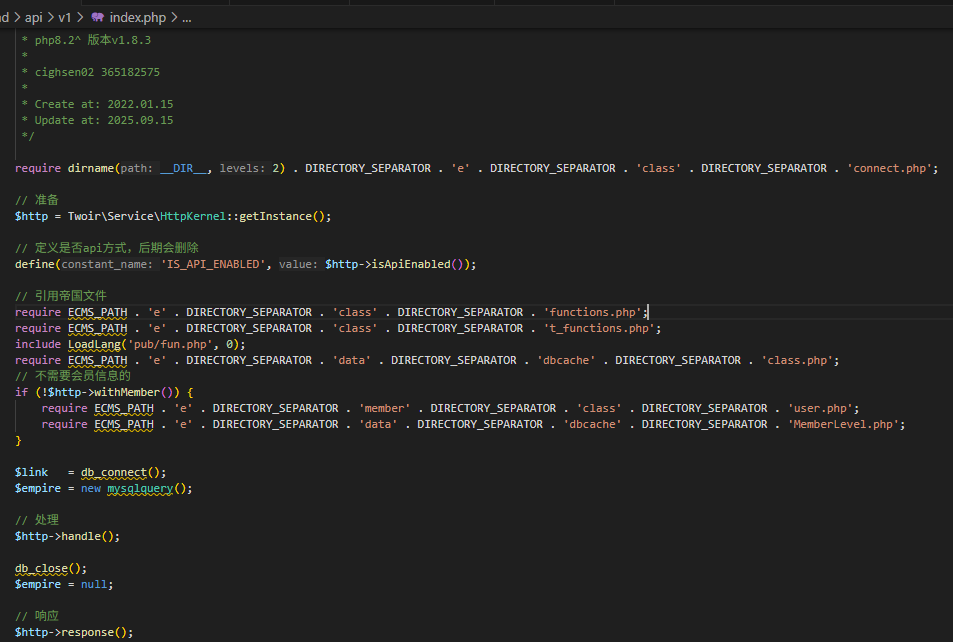Screen dimensions: 953x642
Task: Click the PHP elephant icon in breadcrumb
Action: (x=97, y=17)
